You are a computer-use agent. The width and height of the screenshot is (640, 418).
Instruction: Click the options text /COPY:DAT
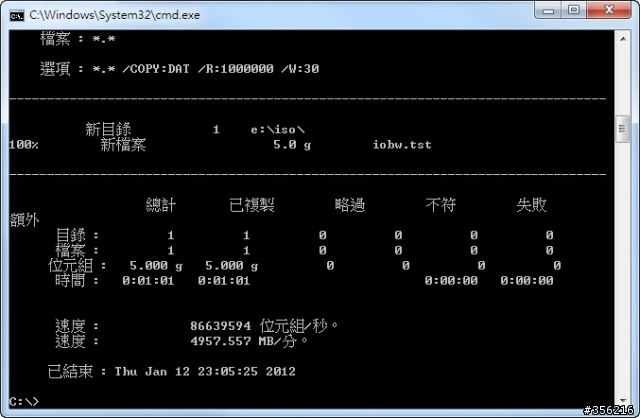(x=156, y=69)
